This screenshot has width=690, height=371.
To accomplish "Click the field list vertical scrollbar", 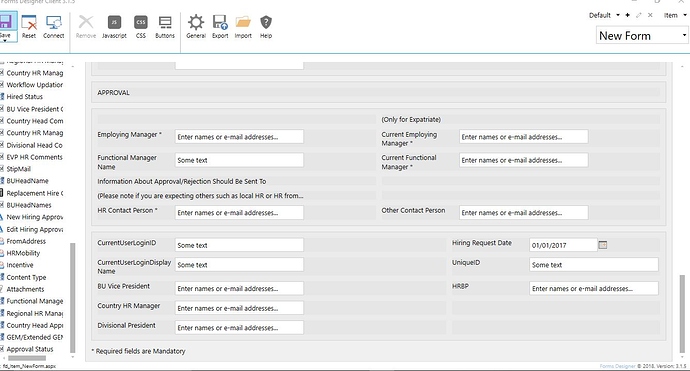I will click(73, 298).
